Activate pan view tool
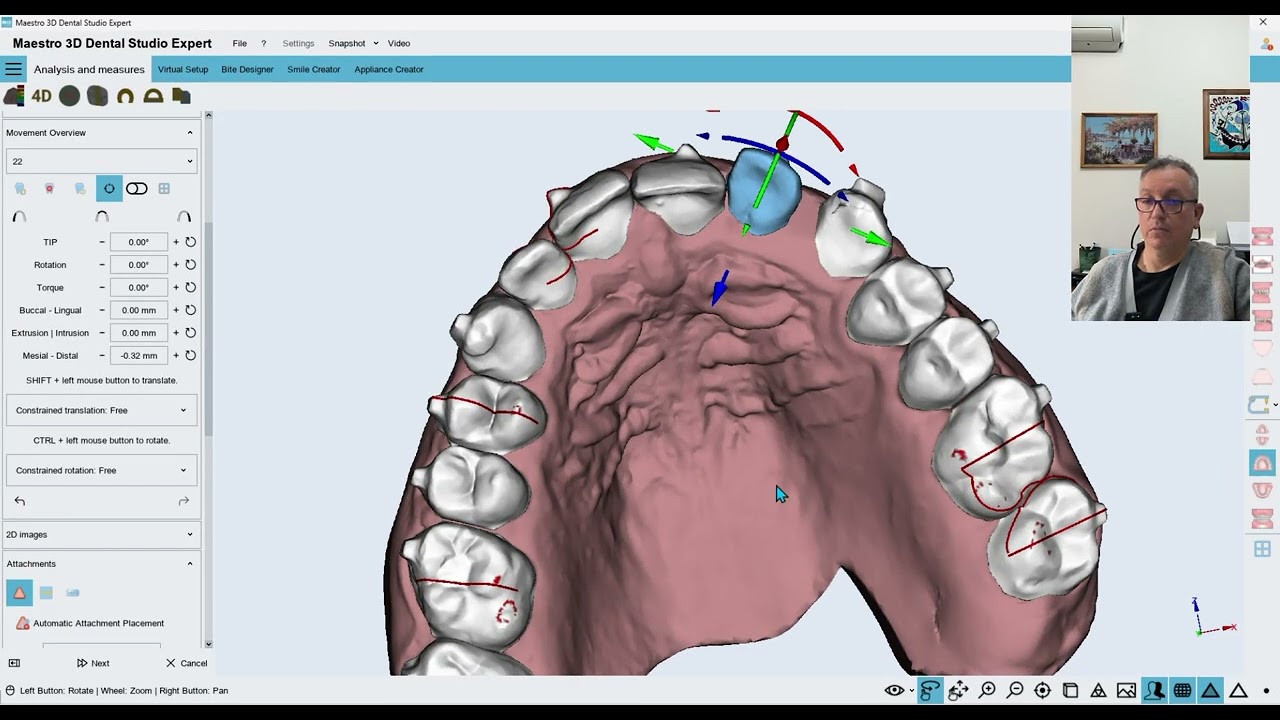The height and width of the screenshot is (720, 1280). [x=958, y=690]
